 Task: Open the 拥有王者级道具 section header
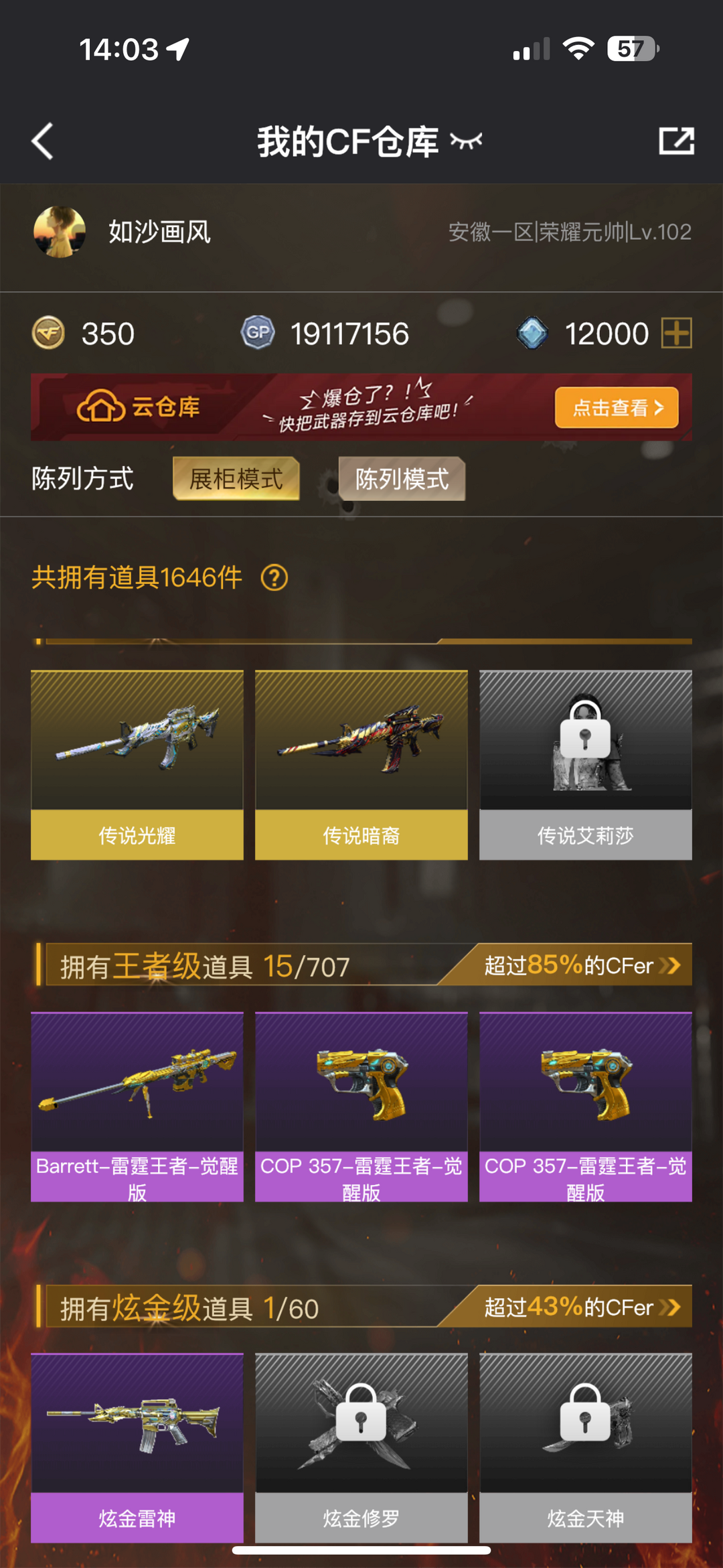(205, 967)
